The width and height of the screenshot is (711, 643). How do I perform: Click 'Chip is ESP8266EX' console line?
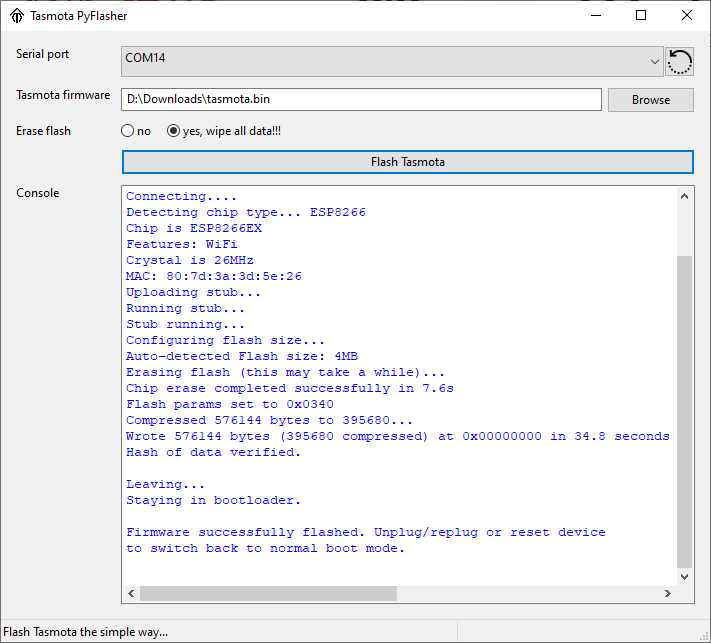pos(194,228)
